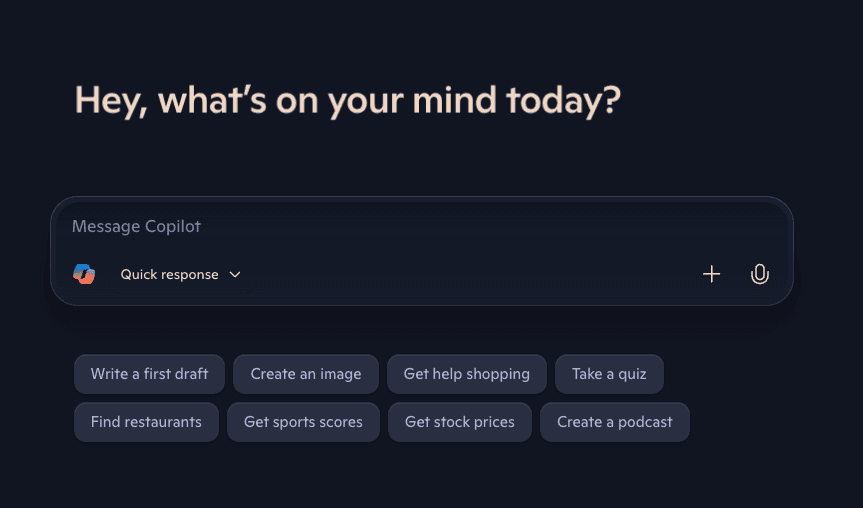
Task: Start voice input with the microphone icon
Action: tap(760, 274)
